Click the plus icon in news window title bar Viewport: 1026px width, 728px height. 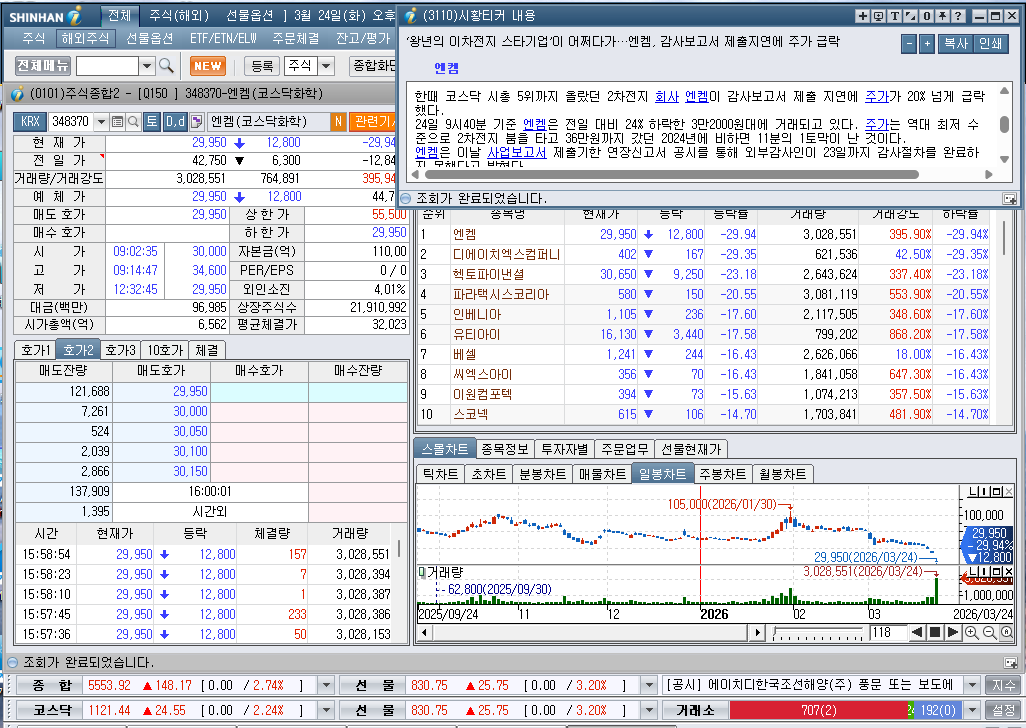(x=863, y=16)
